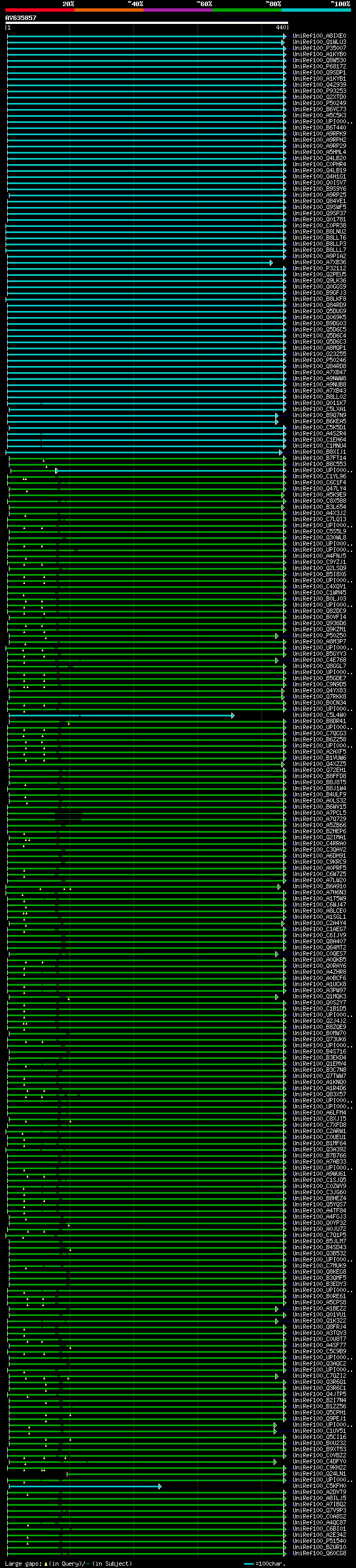Select the label UniRef100_Q2XTD0

point(319,97)
